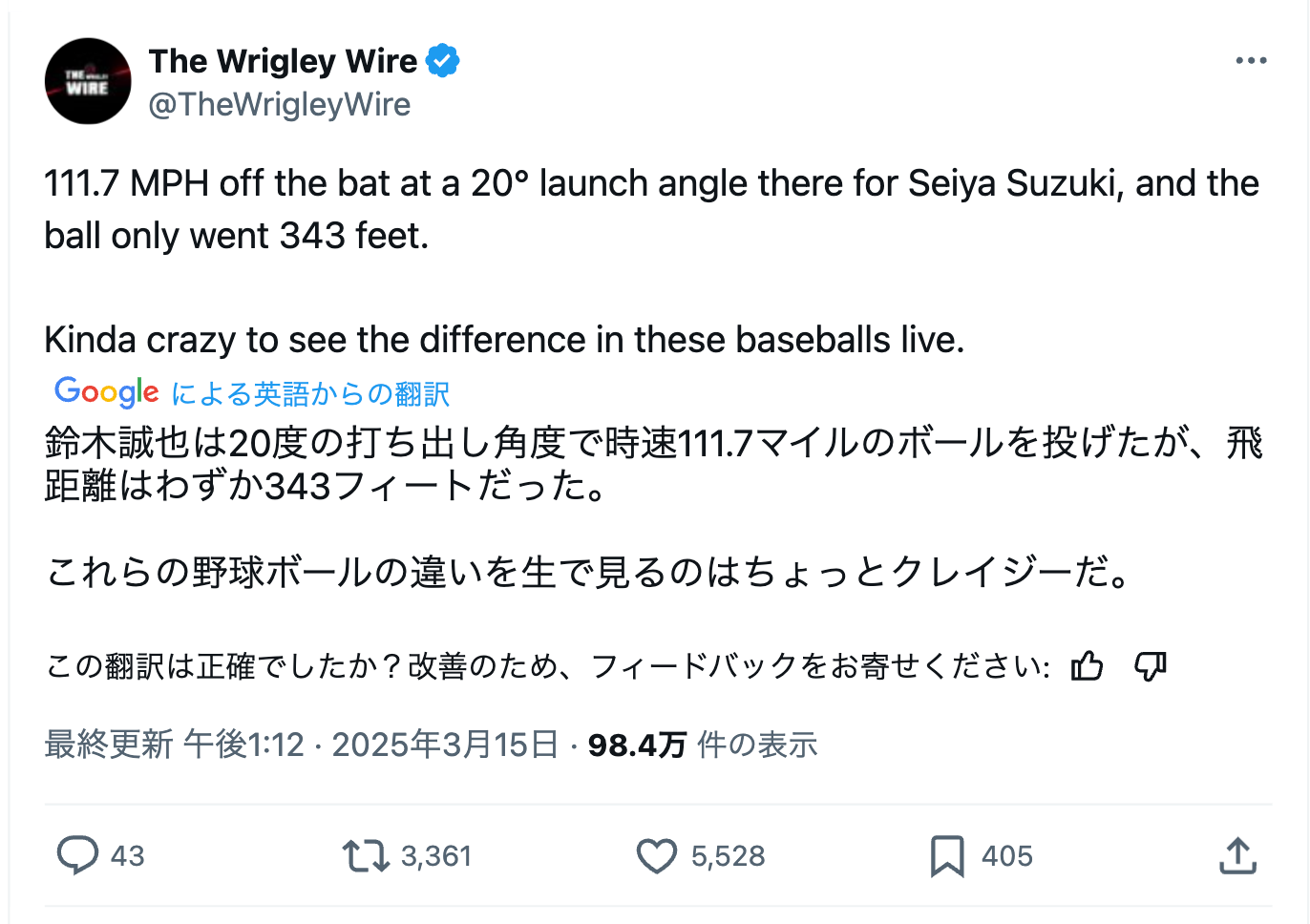
Task: Click The Wrigley Wire display name
Action: [283, 61]
